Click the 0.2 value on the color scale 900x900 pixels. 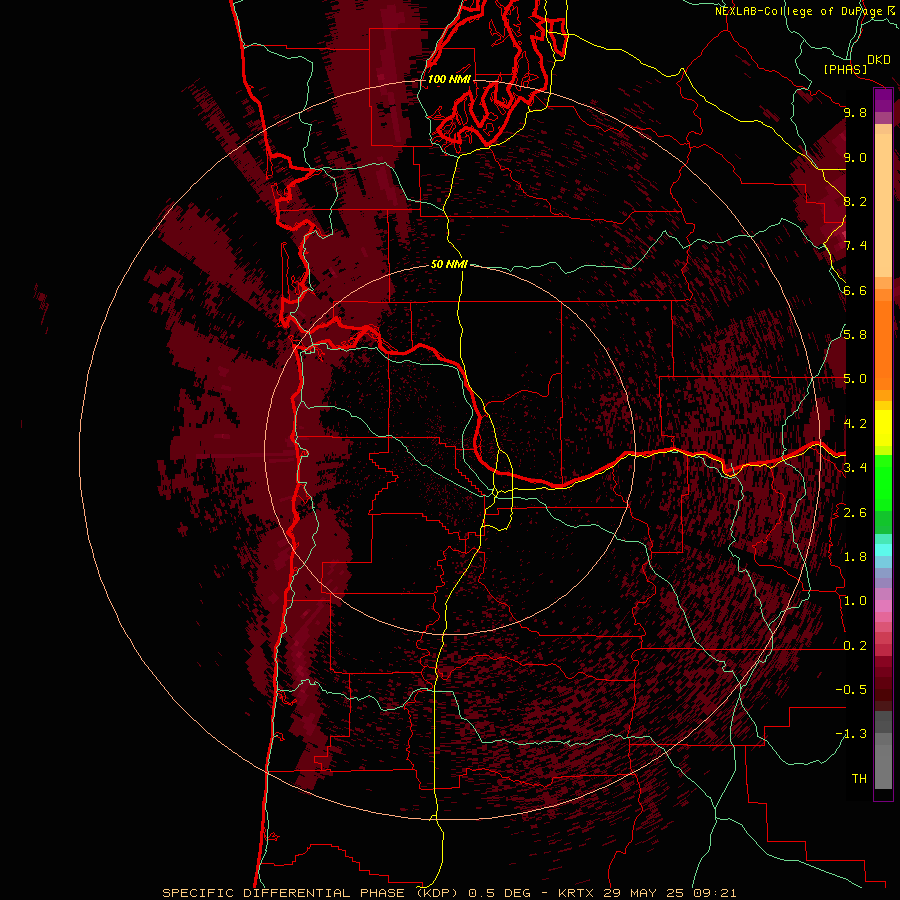tap(855, 646)
